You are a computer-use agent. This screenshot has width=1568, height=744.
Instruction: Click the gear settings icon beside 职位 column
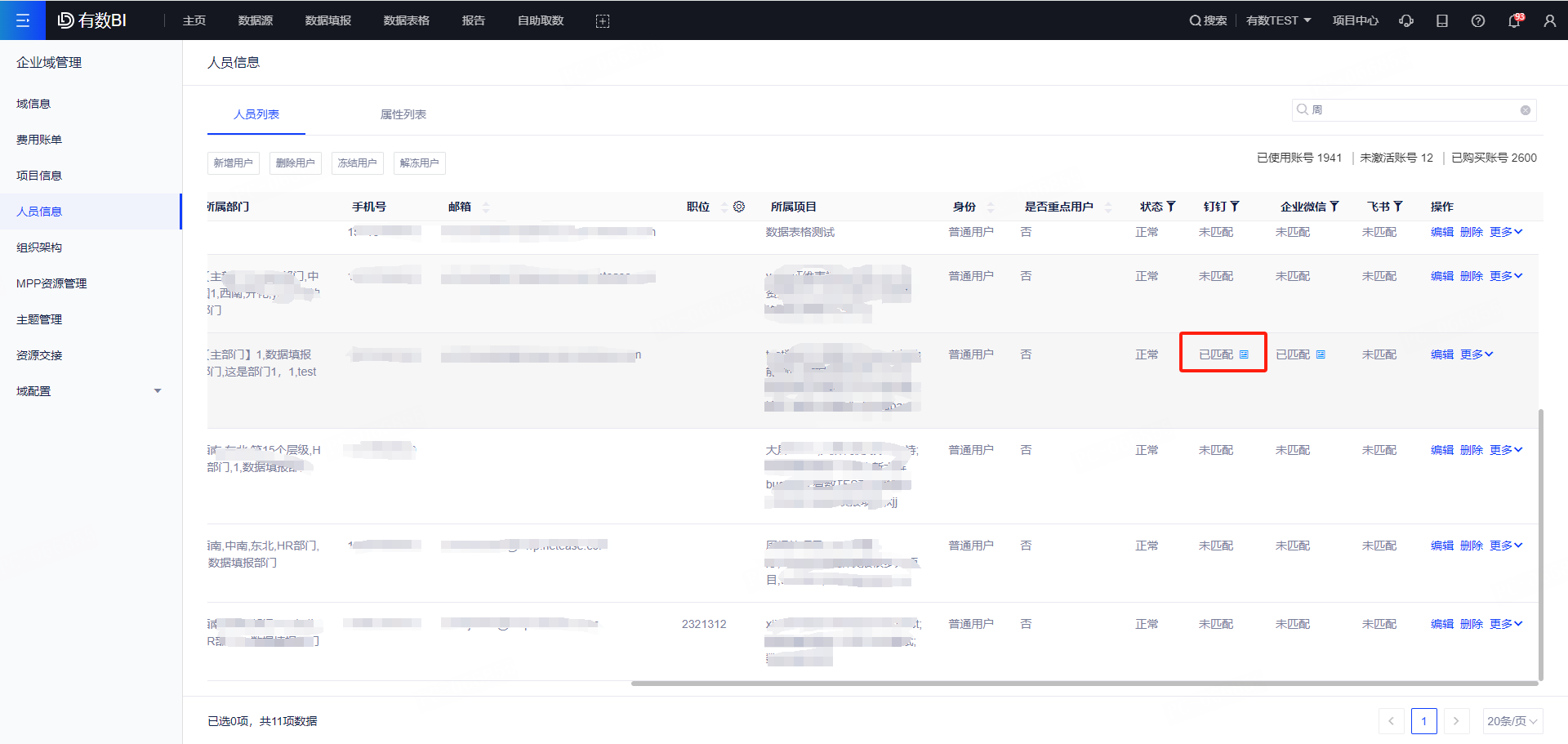(739, 207)
